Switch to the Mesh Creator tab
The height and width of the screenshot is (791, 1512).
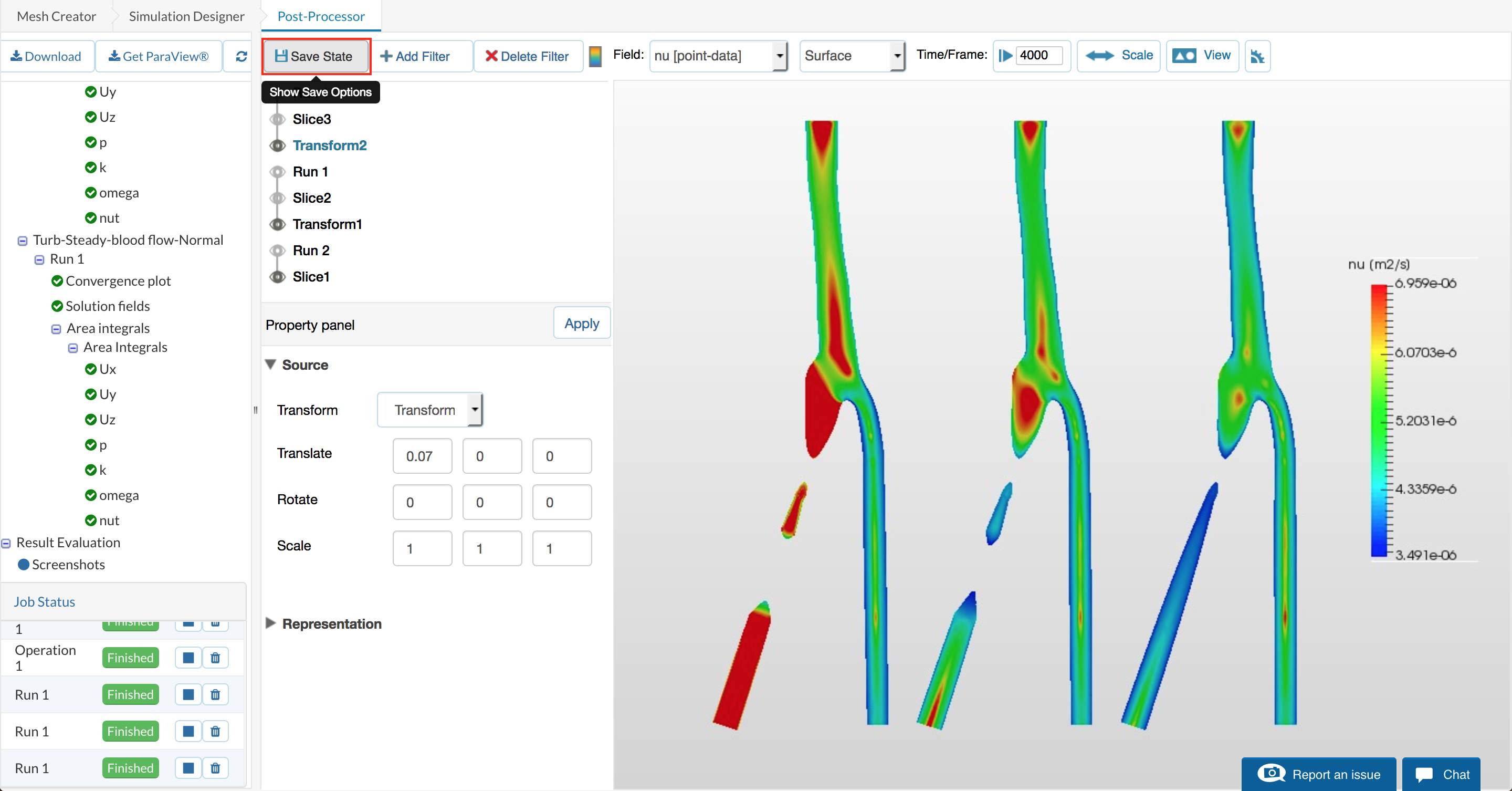tap(56, 16)
